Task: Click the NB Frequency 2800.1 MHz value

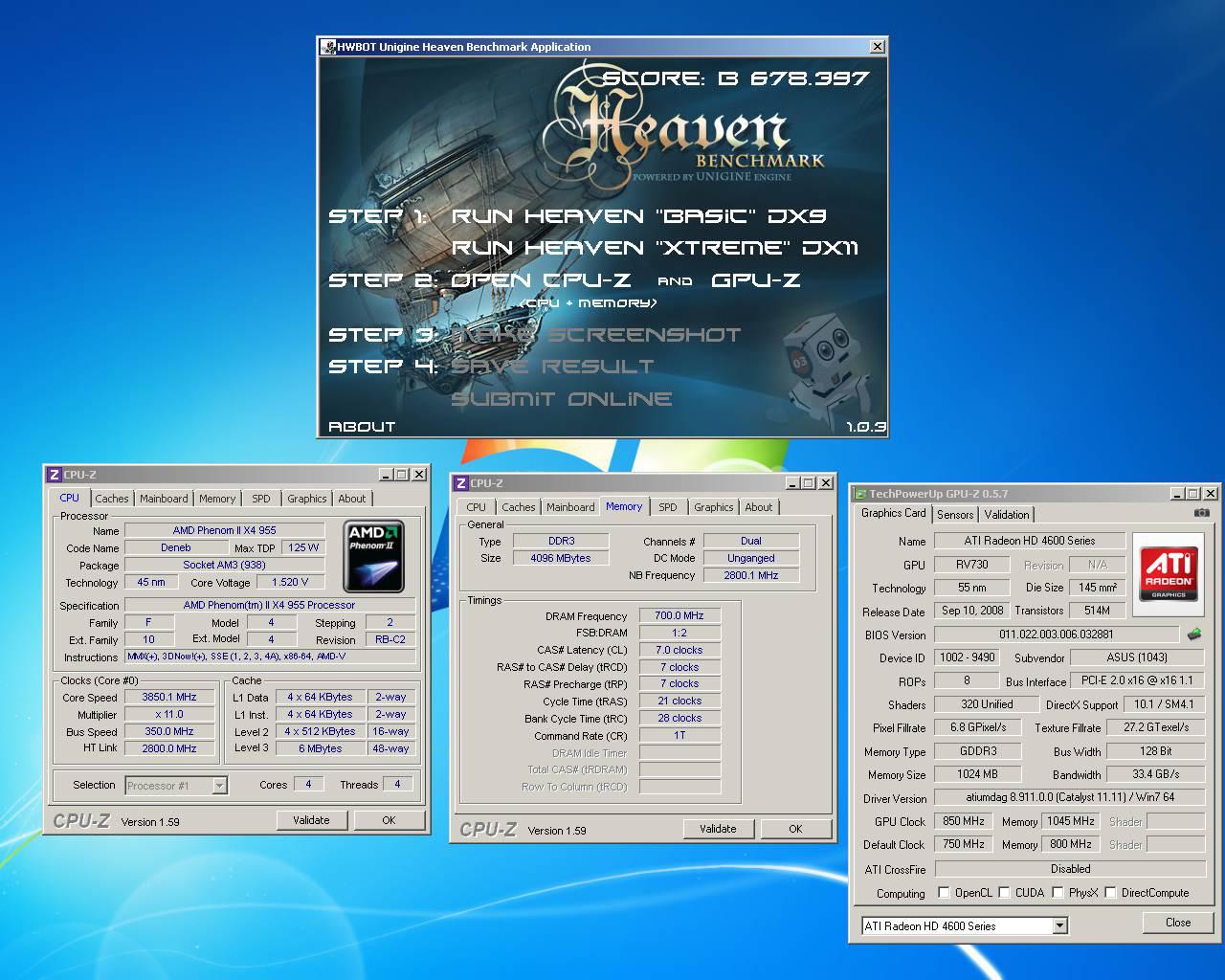Action: pyautogui.click(x=751, y=575)
